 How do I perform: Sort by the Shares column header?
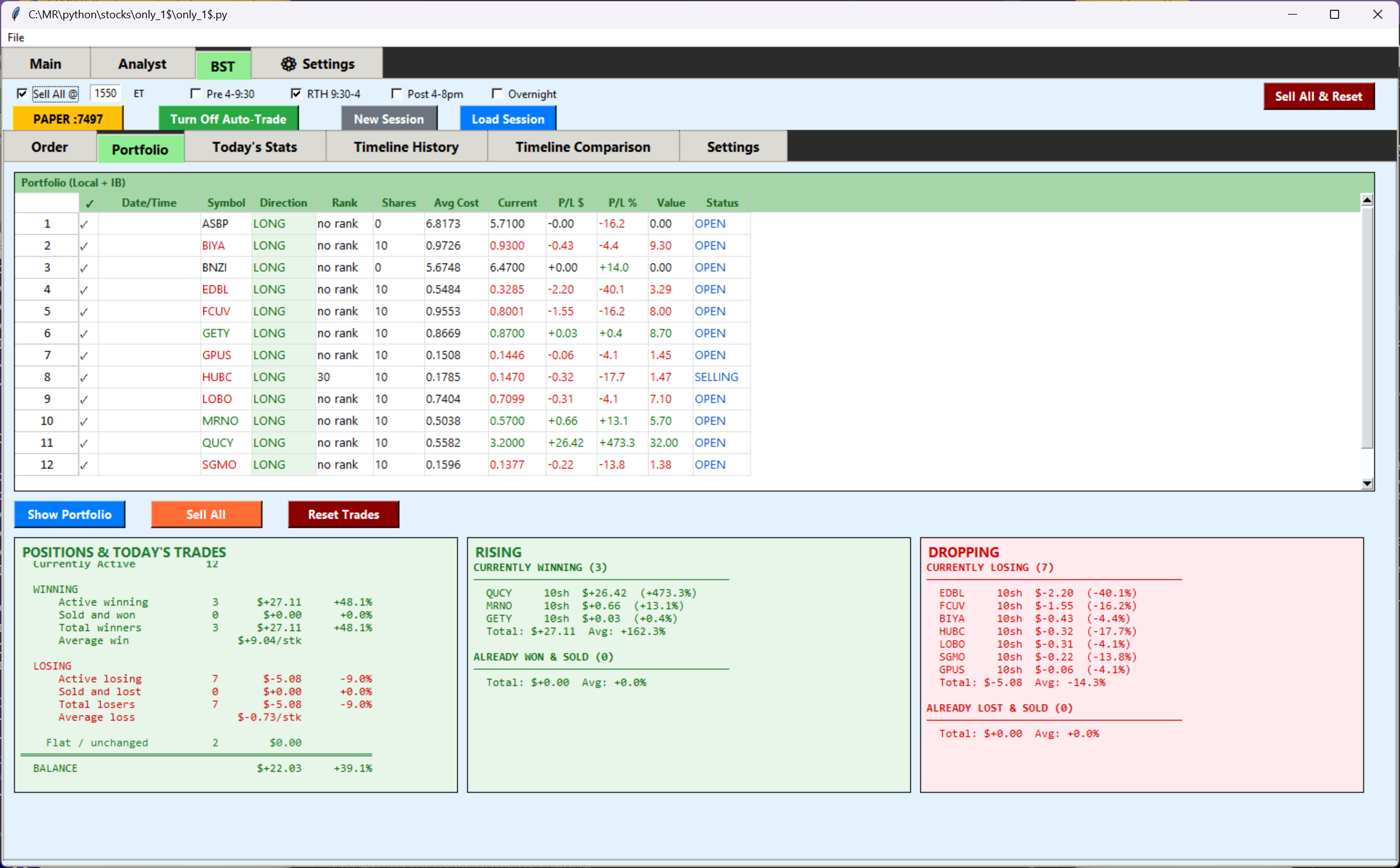click(399, 203)
